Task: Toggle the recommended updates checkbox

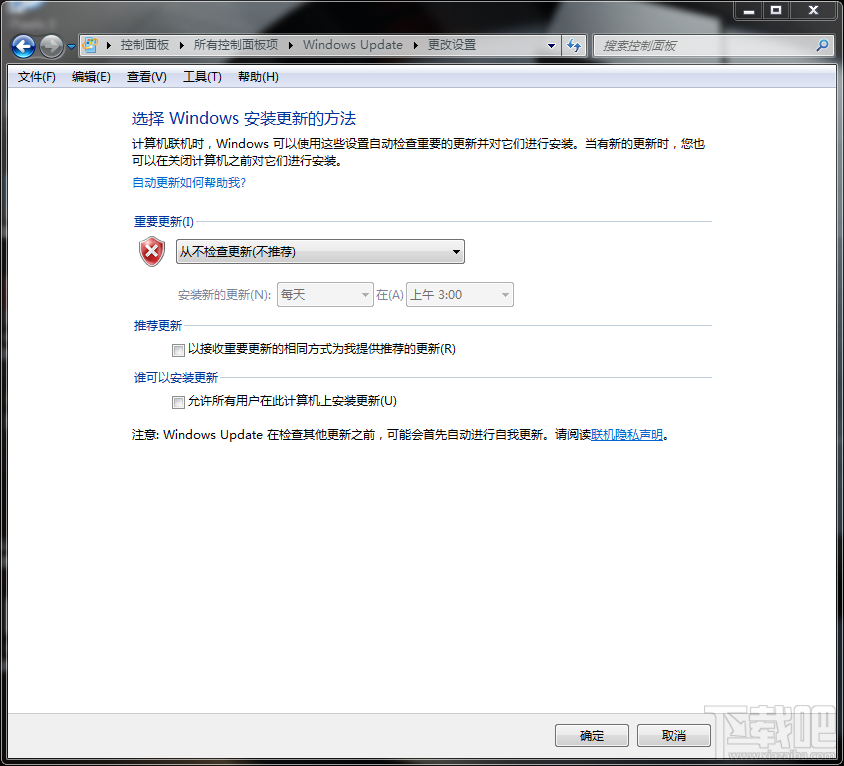Action: (x=178, y=350)
